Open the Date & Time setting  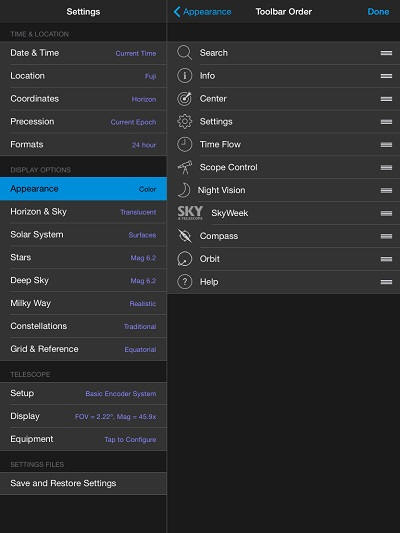[x=83, y=53]
